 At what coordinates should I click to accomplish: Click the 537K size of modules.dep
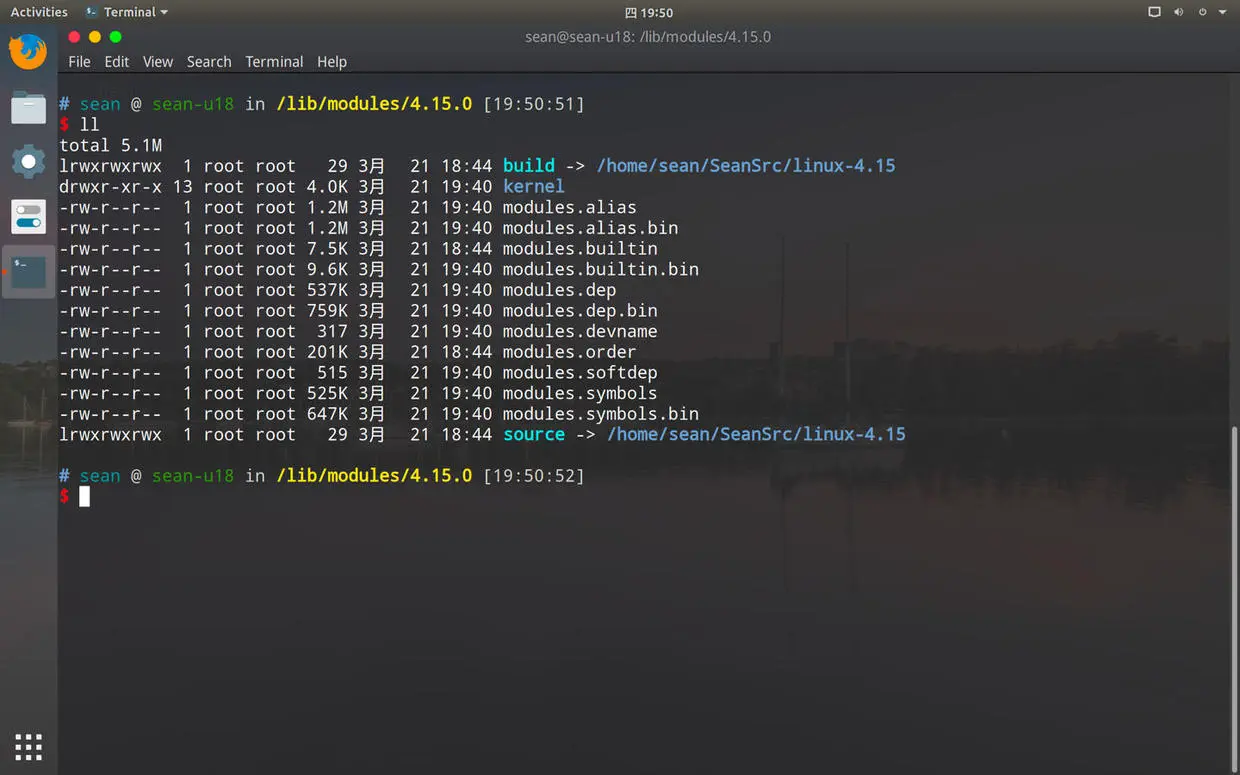click(x=327, y=290)
